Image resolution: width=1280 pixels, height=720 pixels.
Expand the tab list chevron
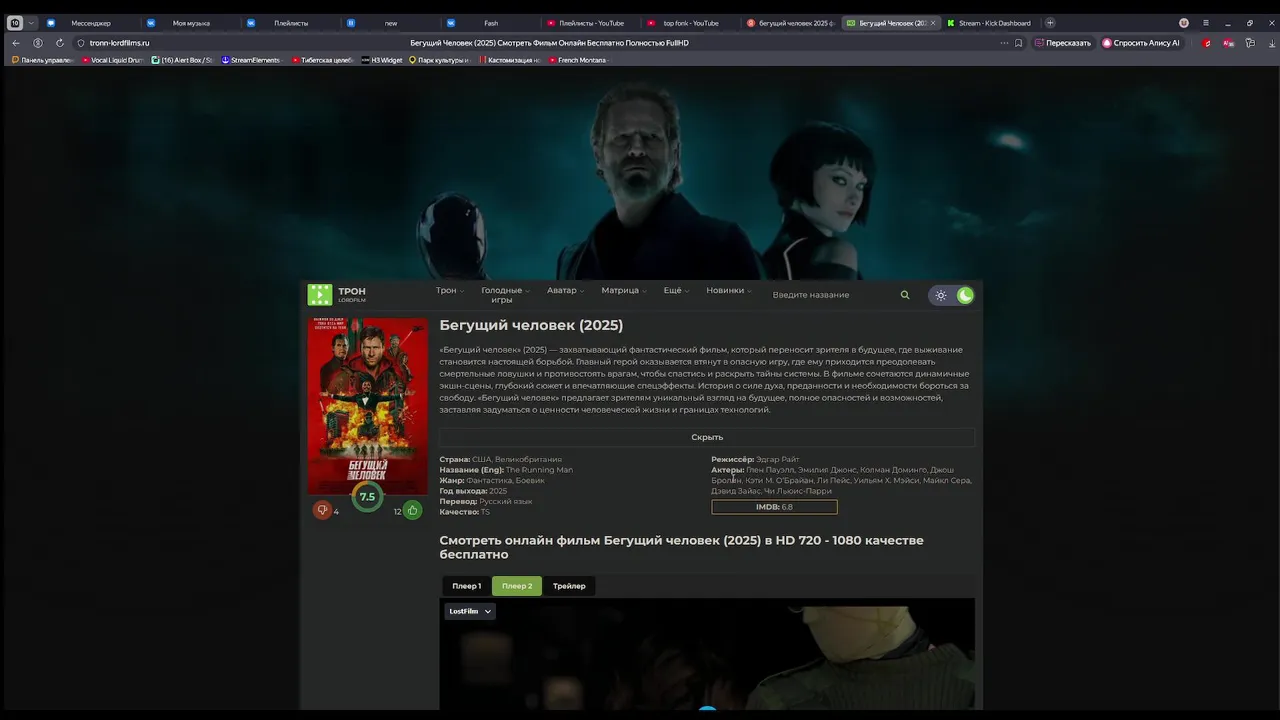click(x=32, y=23)
